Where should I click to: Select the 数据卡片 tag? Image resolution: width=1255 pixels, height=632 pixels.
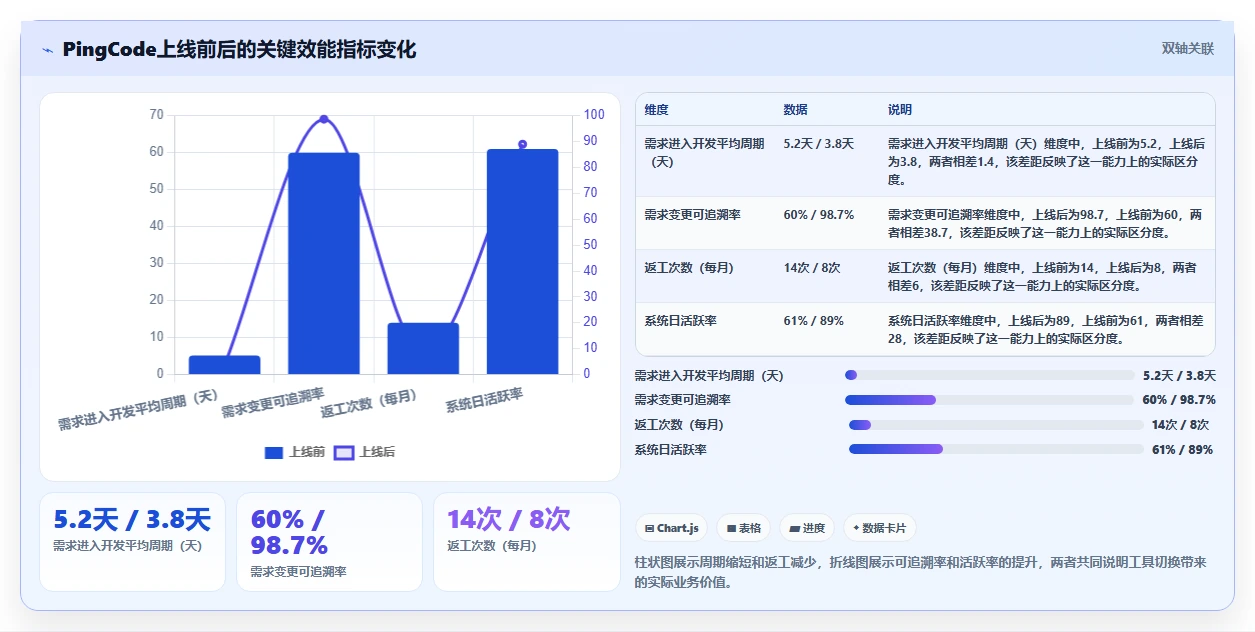coord(880,528)
